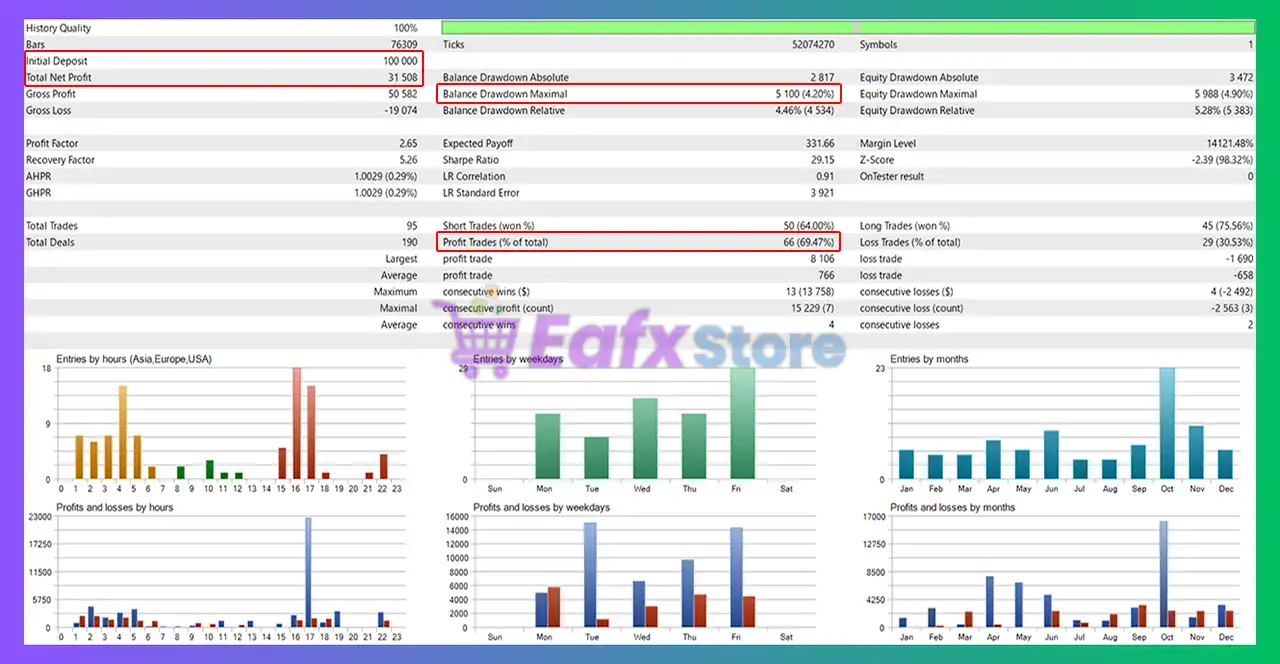Image resolution: width=1280 pixels, height=664 pixels.
Task: Click the green History Quality progress bar
Action: 847,28
